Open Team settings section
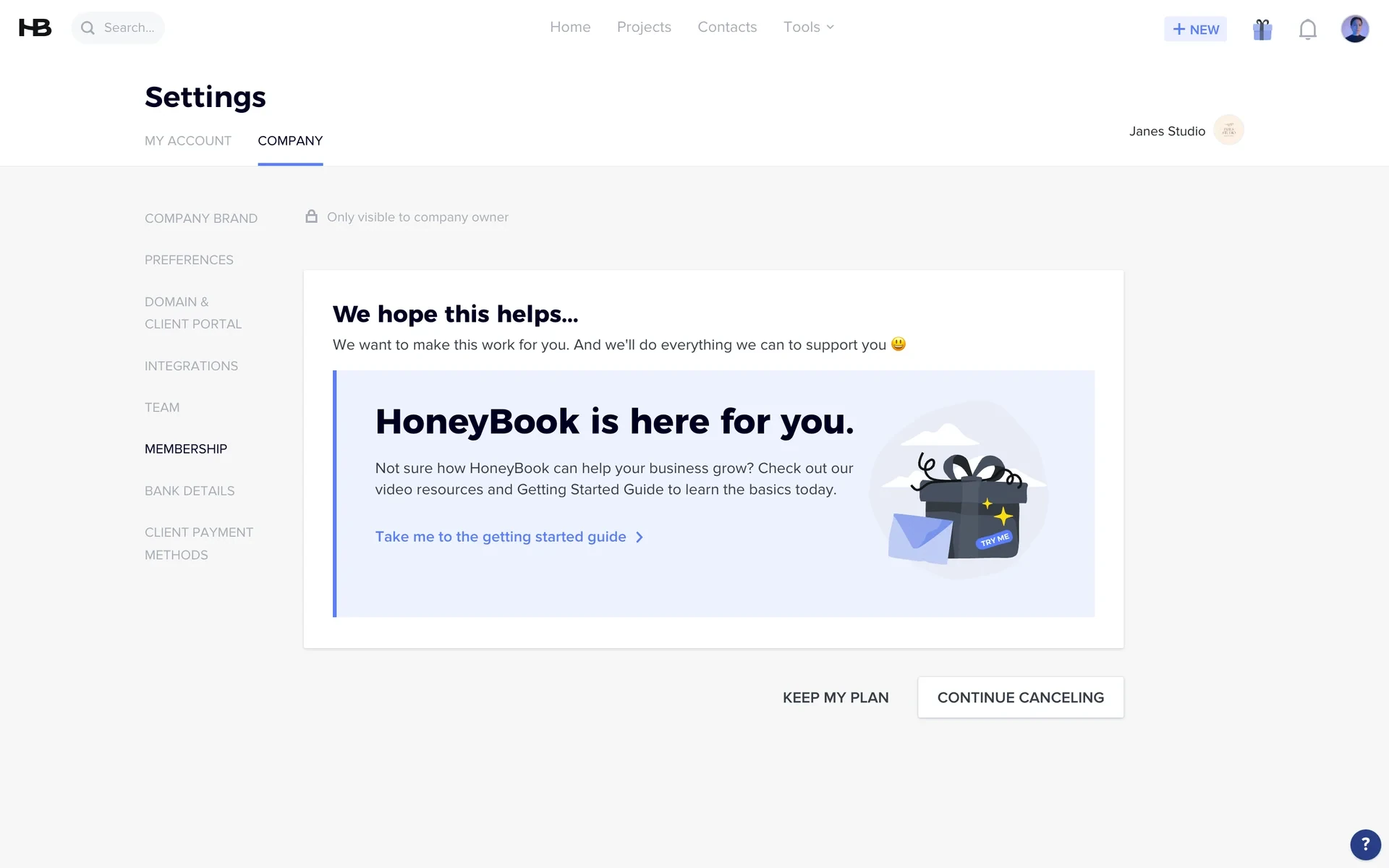Viewport: 1389px width, 868px height. [162, 407]
